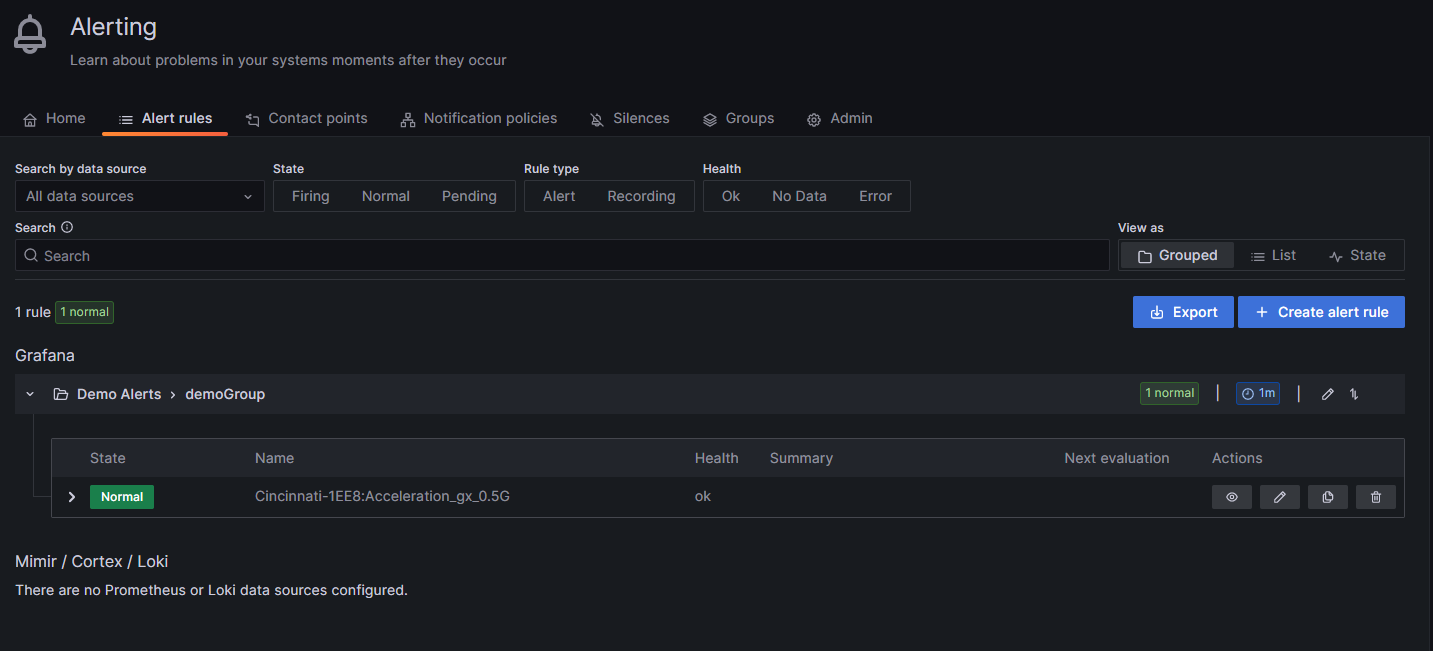This screenshot has width=1433, height=651.
Task: Click Create alert rule button
Action: (1321, 312)
